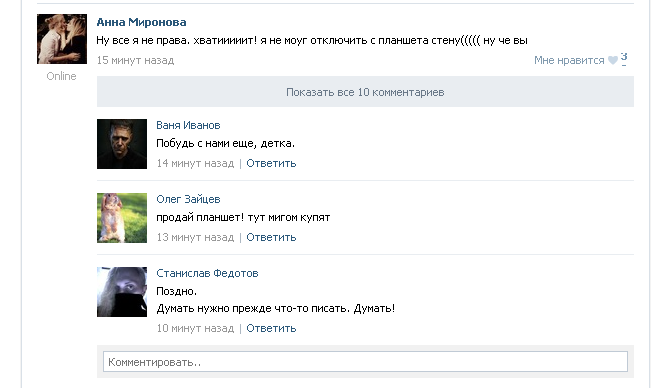Click the comment timestamp 14 минут назад
This screenshot has width=666, height=388.
195,163
